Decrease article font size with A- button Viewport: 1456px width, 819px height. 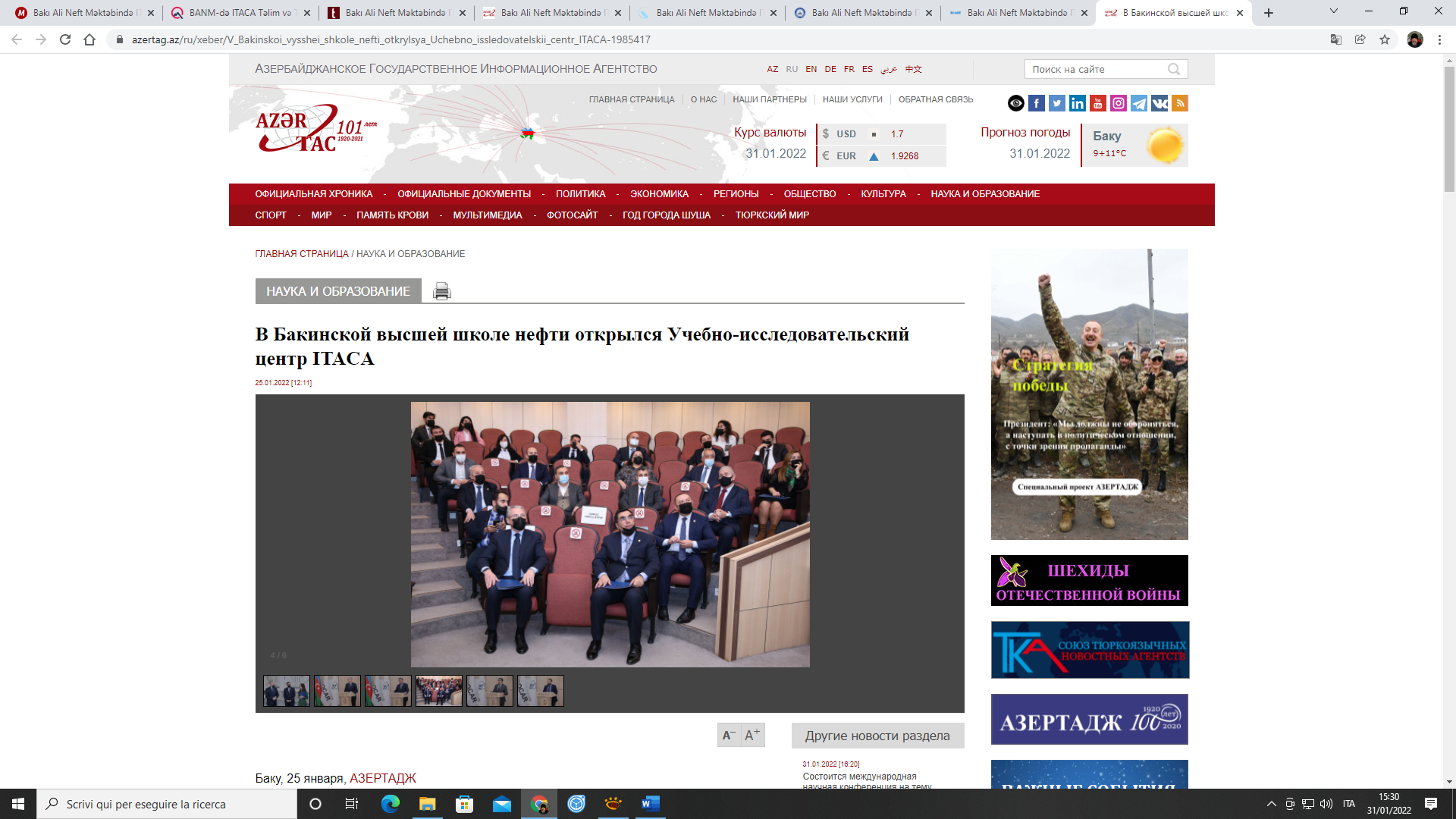pyautogui.click(x=729, y=735)
